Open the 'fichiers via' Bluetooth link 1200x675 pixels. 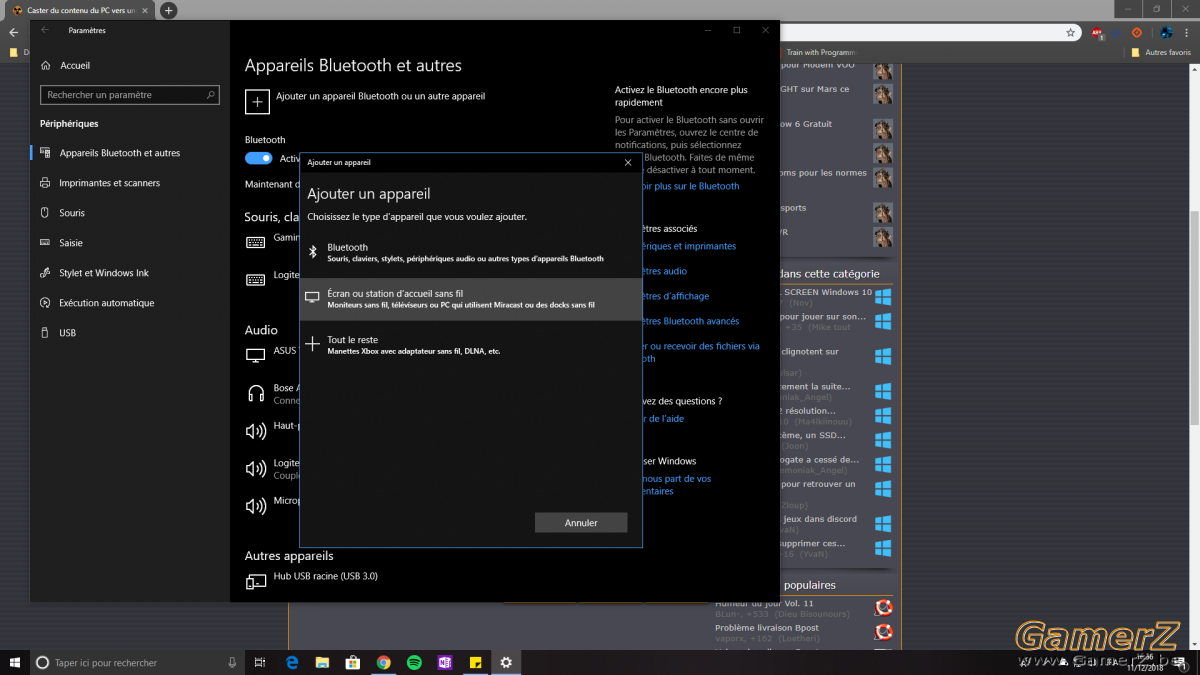click(x=700, y=352)
